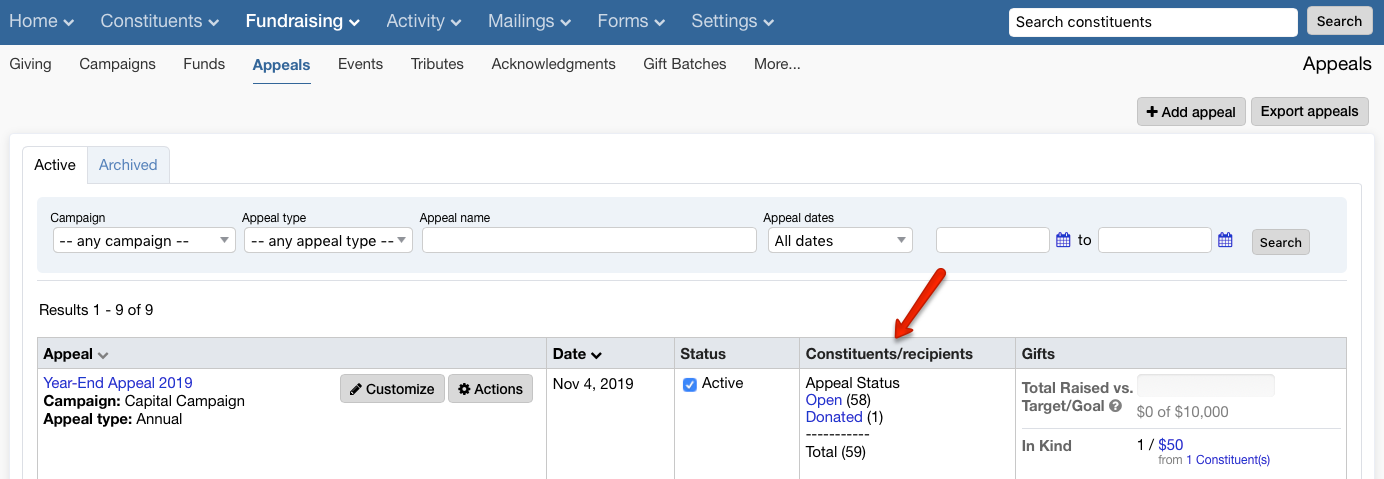Click the Open (58) status link
1384x479 pixels.
tap(824, 400)
